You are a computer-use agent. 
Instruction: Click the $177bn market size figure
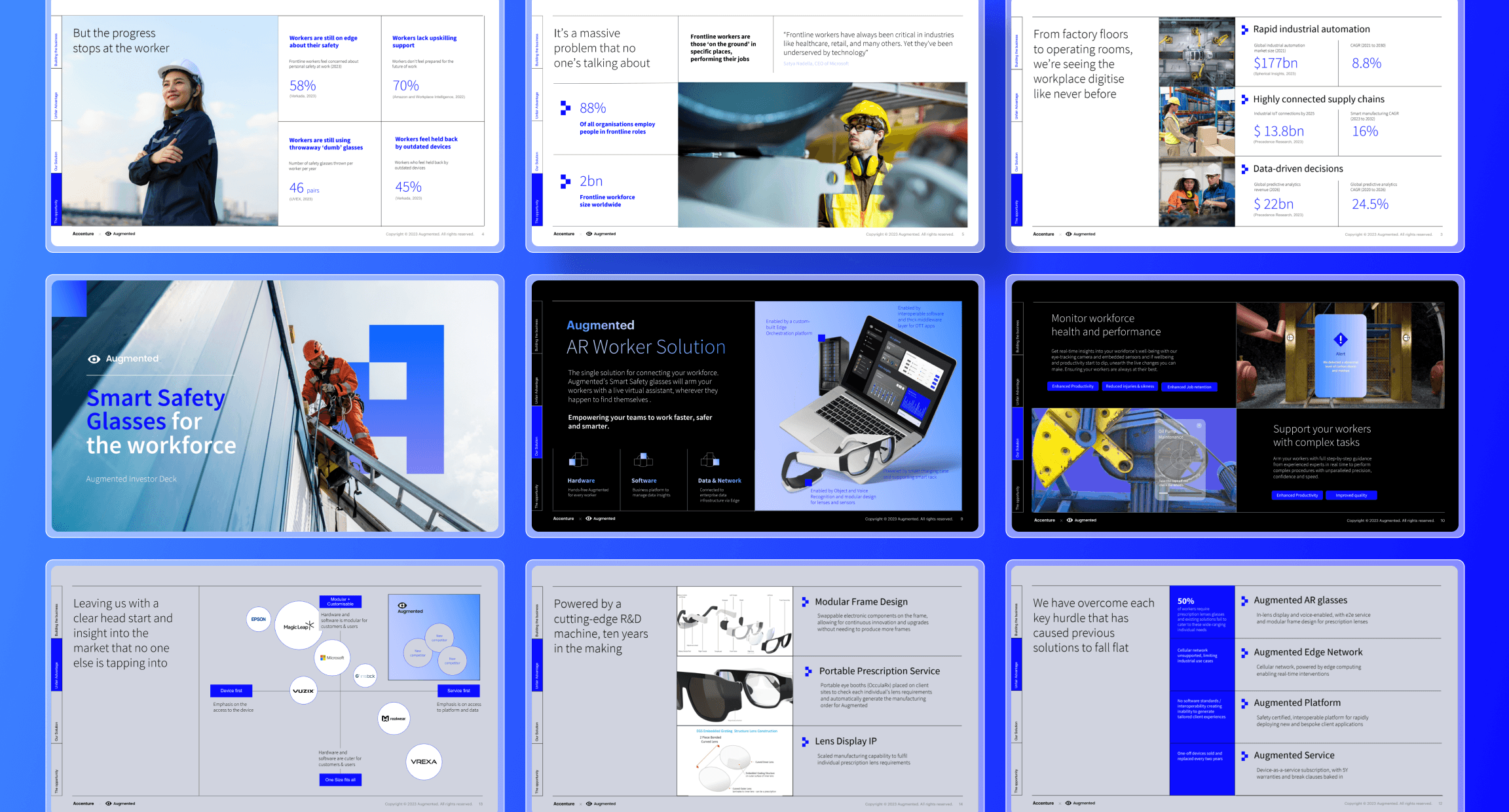pyautogui.click(x=1275, y=63)
